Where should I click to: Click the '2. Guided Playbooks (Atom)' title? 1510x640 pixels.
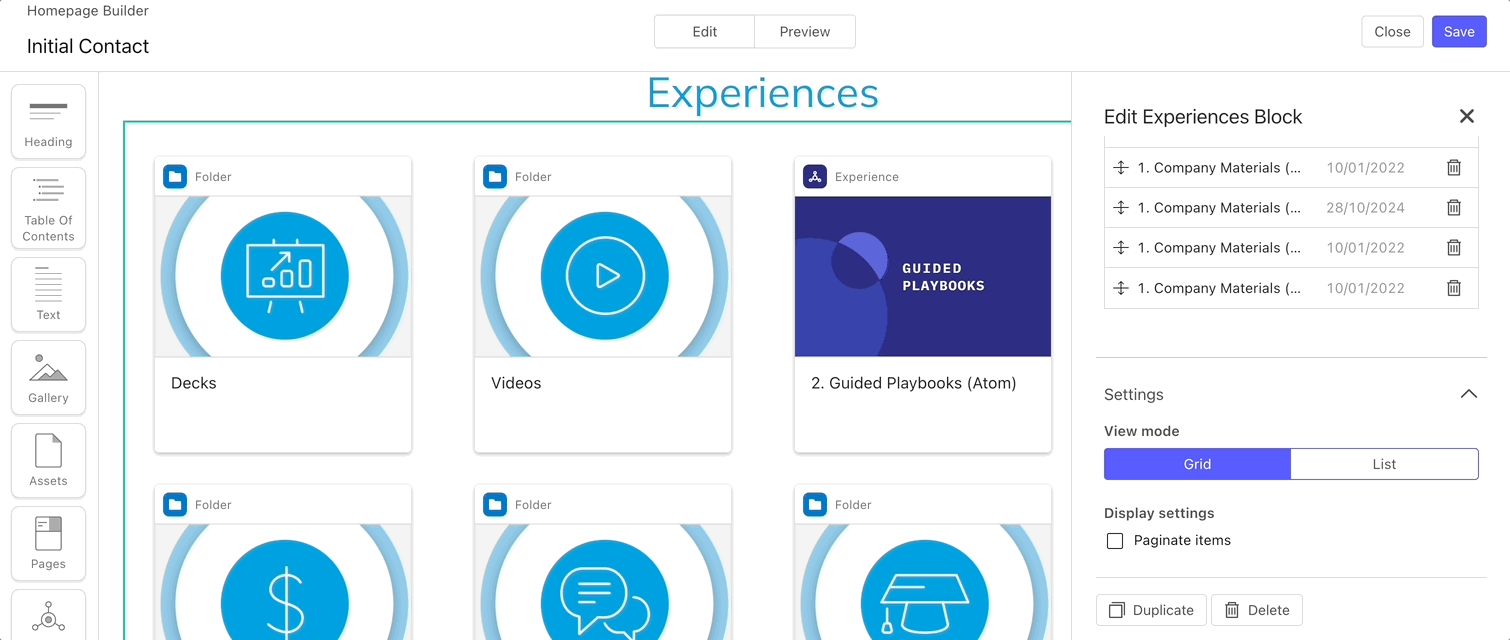pos(914,383)
